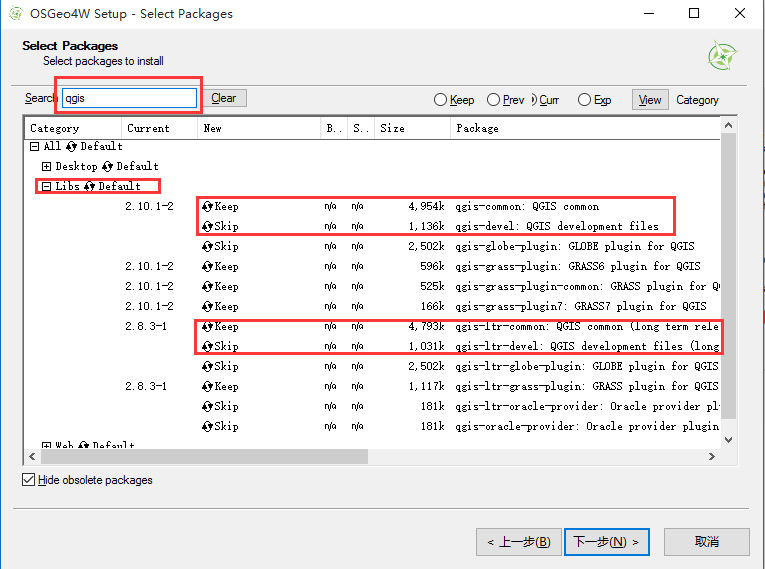Click the Current column header
The height and width of the screenshot is (569, 765).
[159, 128]
